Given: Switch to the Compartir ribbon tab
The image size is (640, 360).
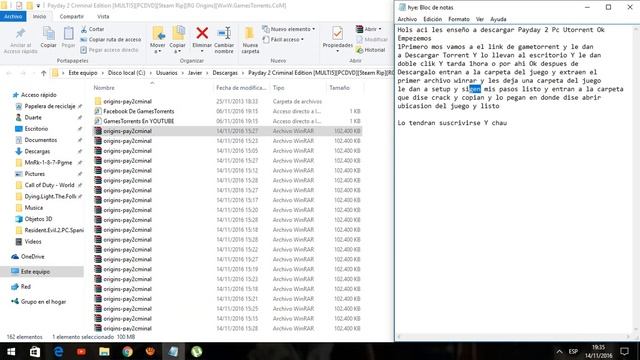Looking at the screenshot, I should [71, 16].
